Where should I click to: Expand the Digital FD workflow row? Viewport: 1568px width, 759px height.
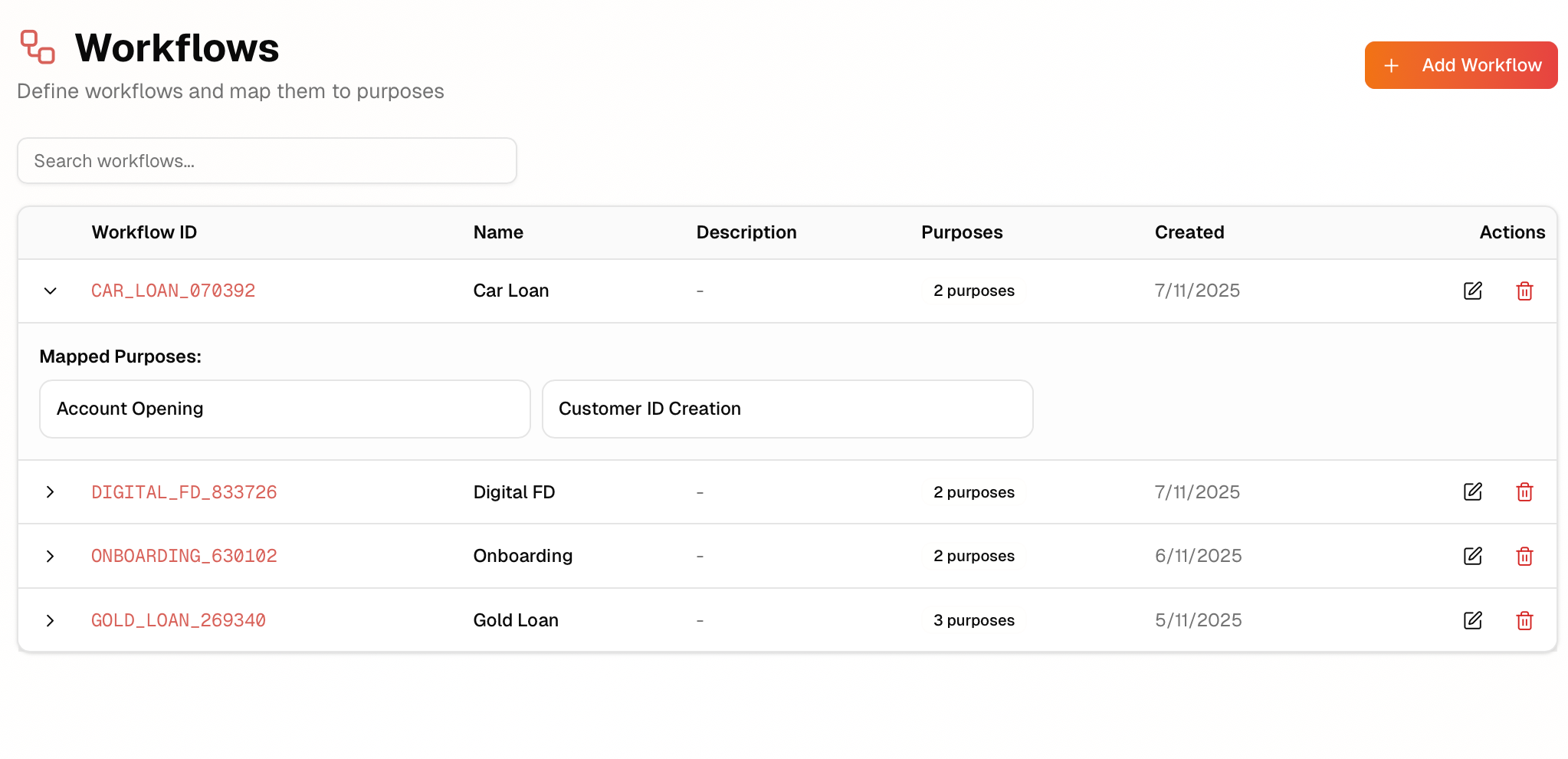[51, 492]
